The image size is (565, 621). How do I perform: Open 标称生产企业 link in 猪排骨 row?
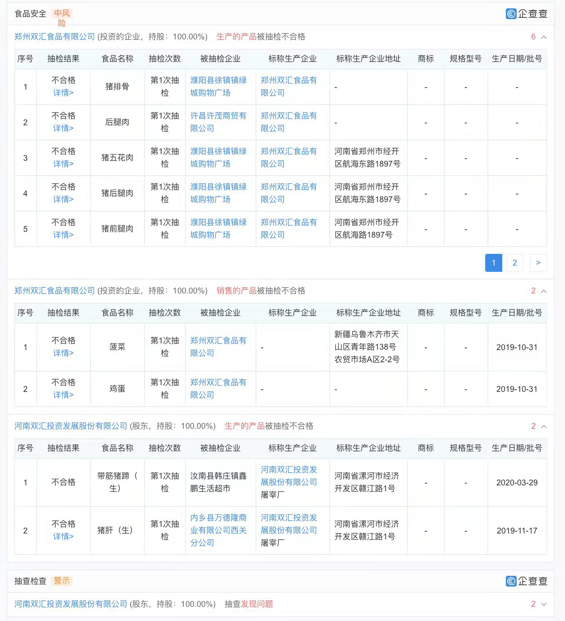(289, 87)
